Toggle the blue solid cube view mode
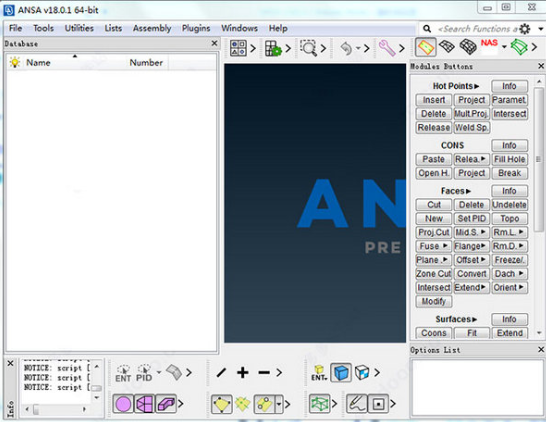Screen dimensions: 546x422 (341, 373)
